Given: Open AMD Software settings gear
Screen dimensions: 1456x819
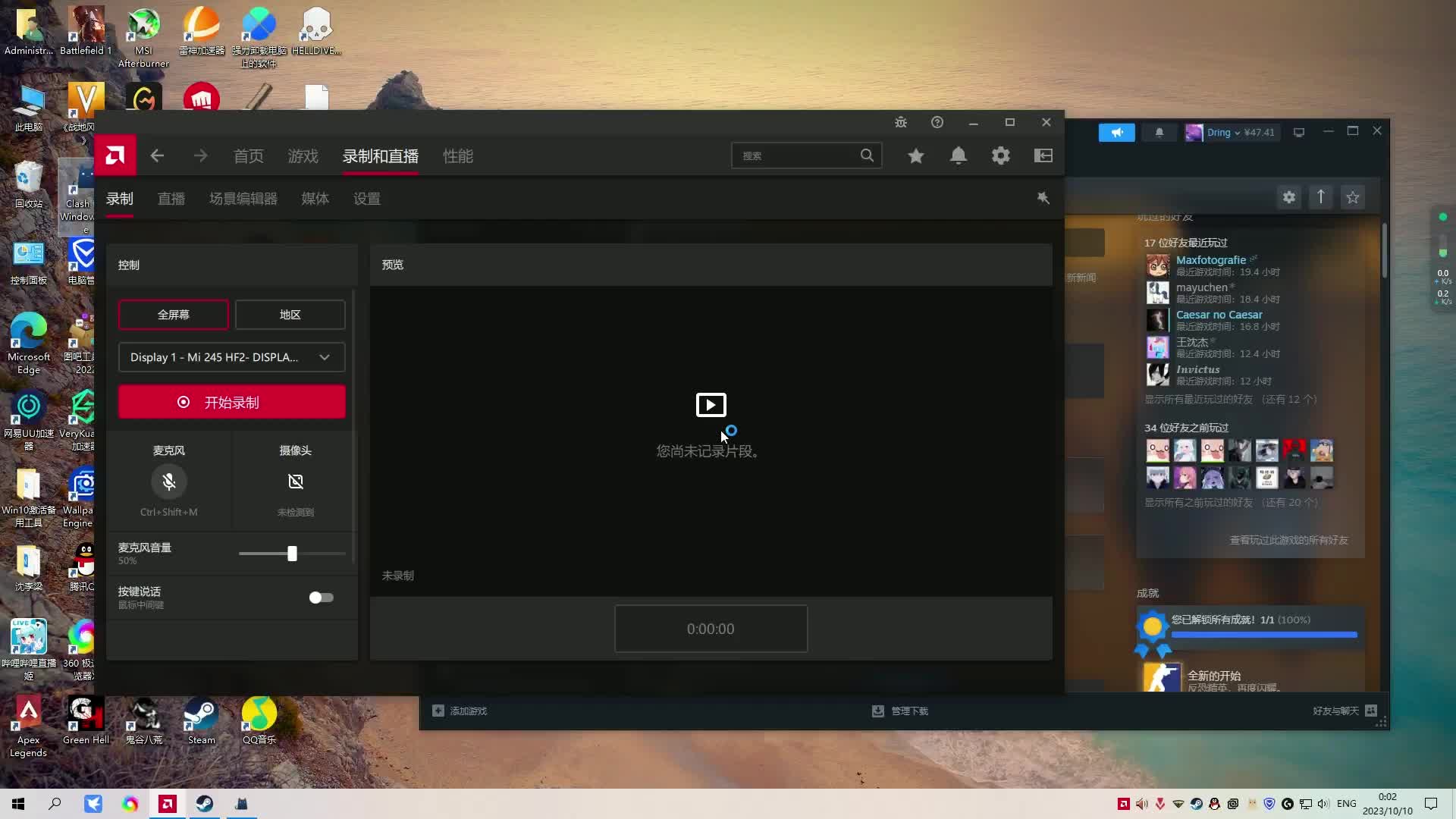Looking at the screenshot, I should click(1001, 155).
